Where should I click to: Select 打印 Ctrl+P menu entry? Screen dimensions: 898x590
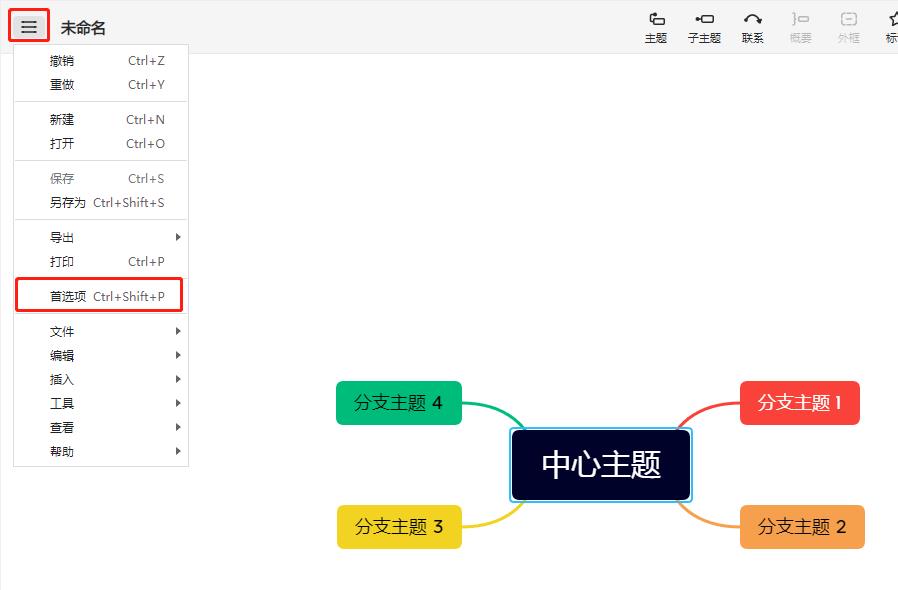pyautogui.click(x=101, y=262)
